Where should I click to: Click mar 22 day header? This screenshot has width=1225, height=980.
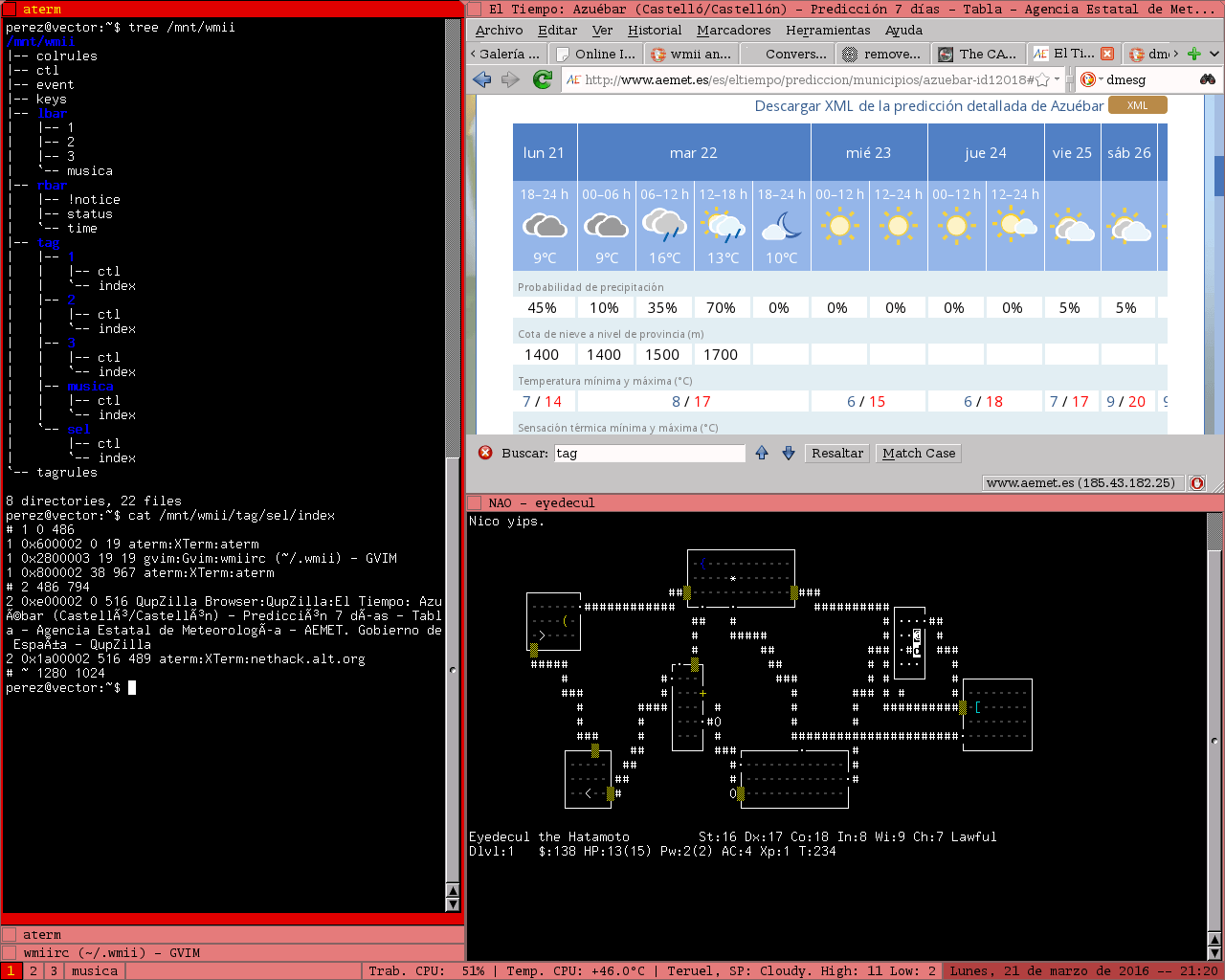(693, 152)
